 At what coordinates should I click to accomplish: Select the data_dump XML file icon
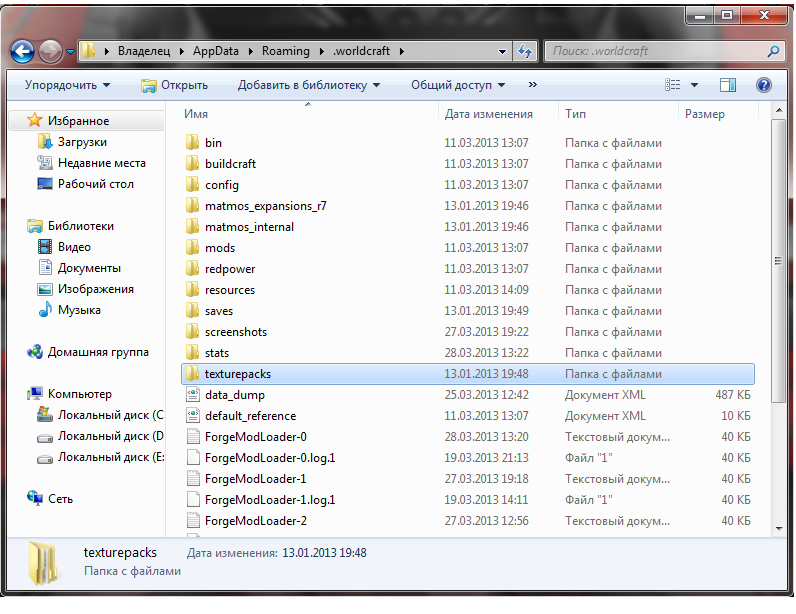coord(193,395)
